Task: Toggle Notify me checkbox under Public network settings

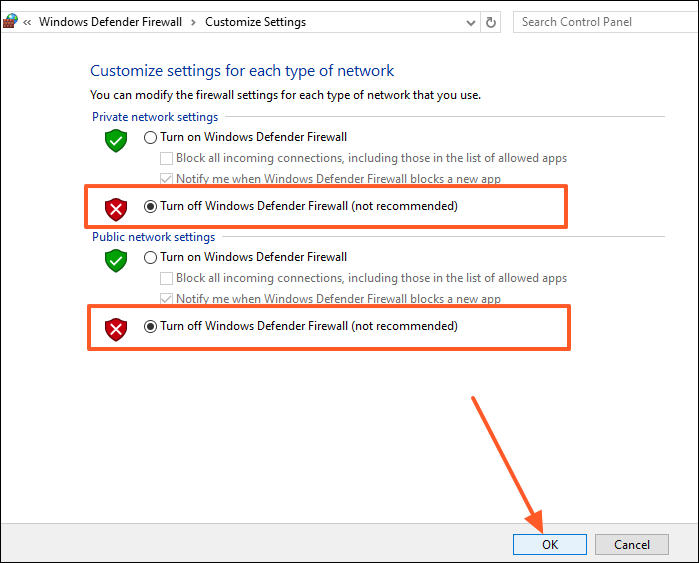Action: (x=167, y=299)
